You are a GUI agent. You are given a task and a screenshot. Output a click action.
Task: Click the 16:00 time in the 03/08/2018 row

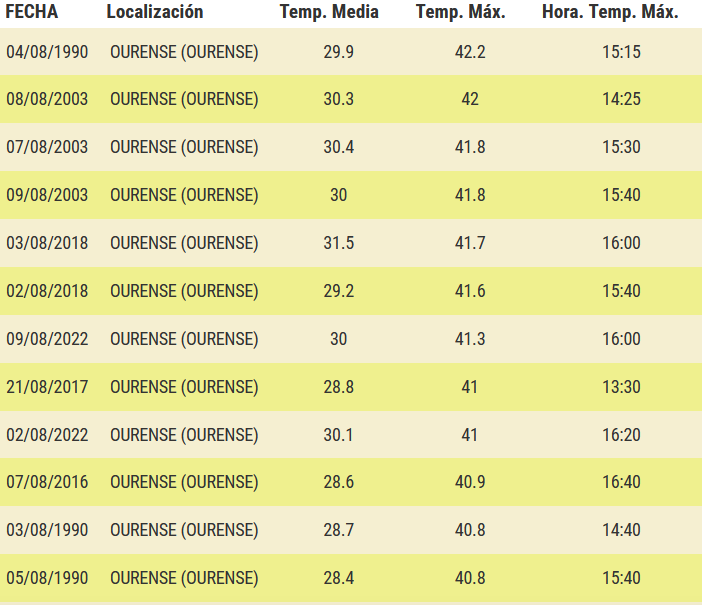[621, 243]
